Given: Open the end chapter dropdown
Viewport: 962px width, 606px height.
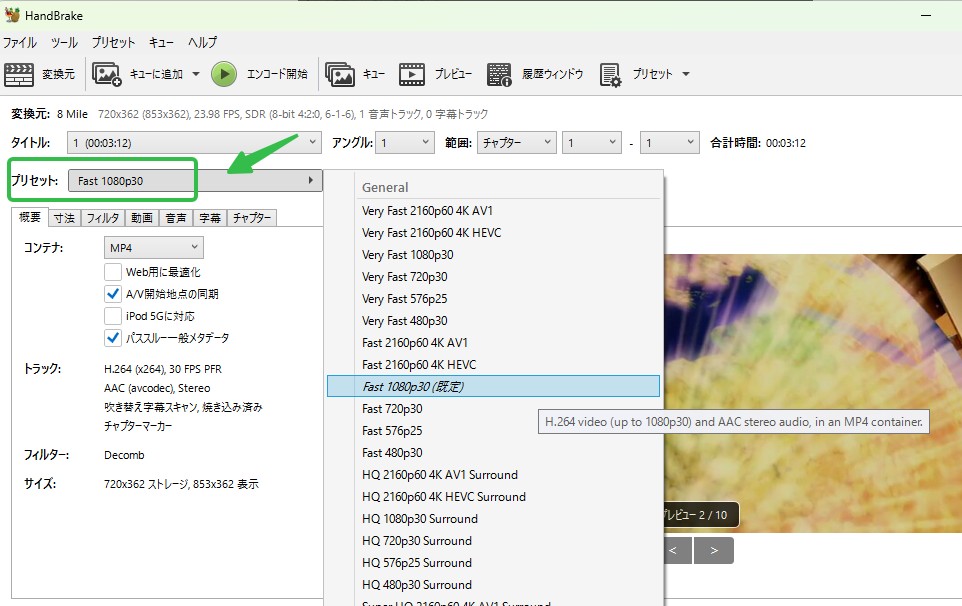Looking at the screenshot, I should (670, 142).
